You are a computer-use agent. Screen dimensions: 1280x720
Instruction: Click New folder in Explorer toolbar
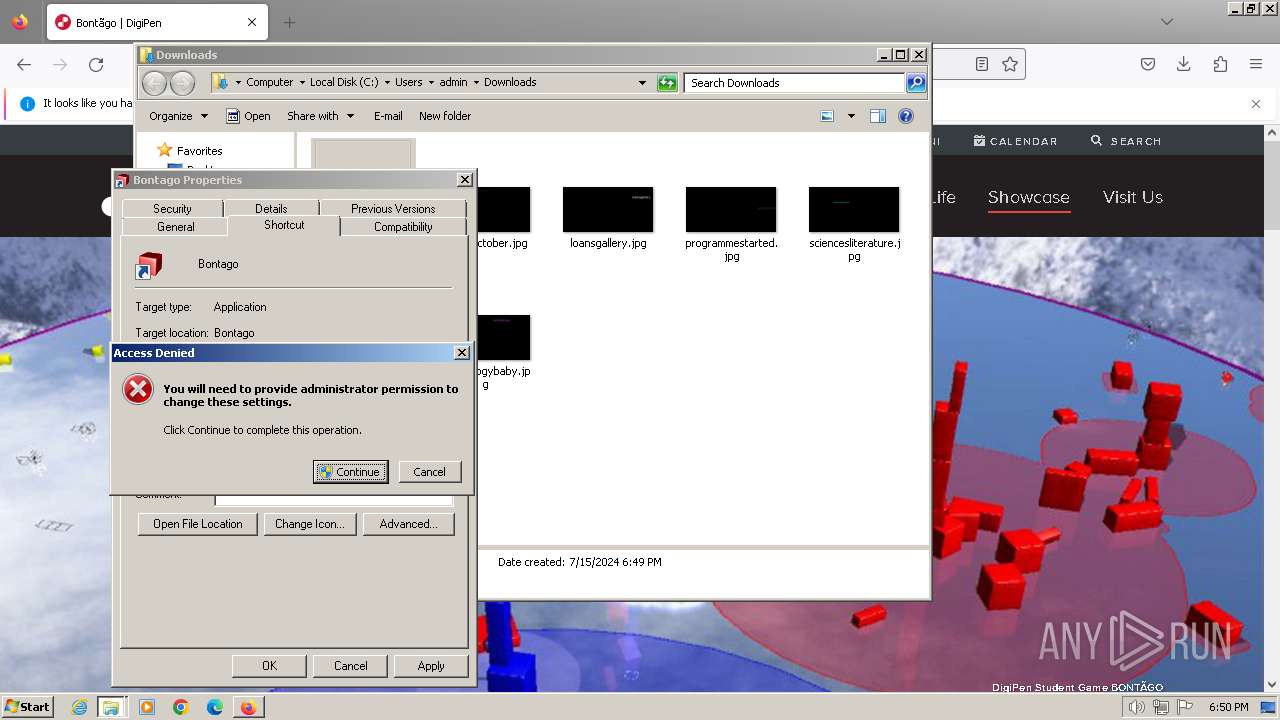[445, 116]
